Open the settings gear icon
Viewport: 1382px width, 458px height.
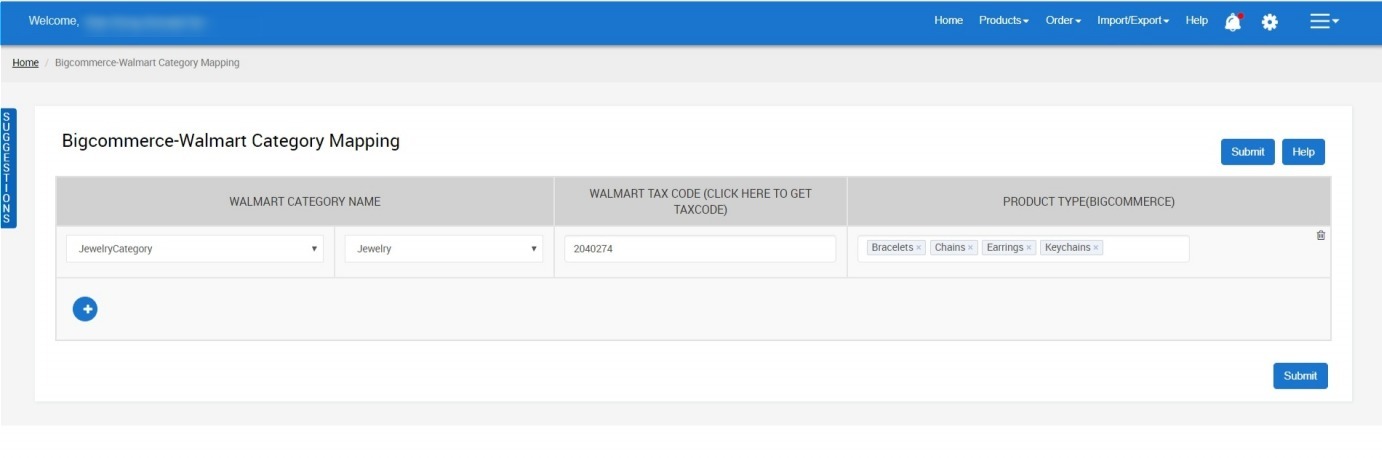pyautogui.click(x=1270, y=21)
